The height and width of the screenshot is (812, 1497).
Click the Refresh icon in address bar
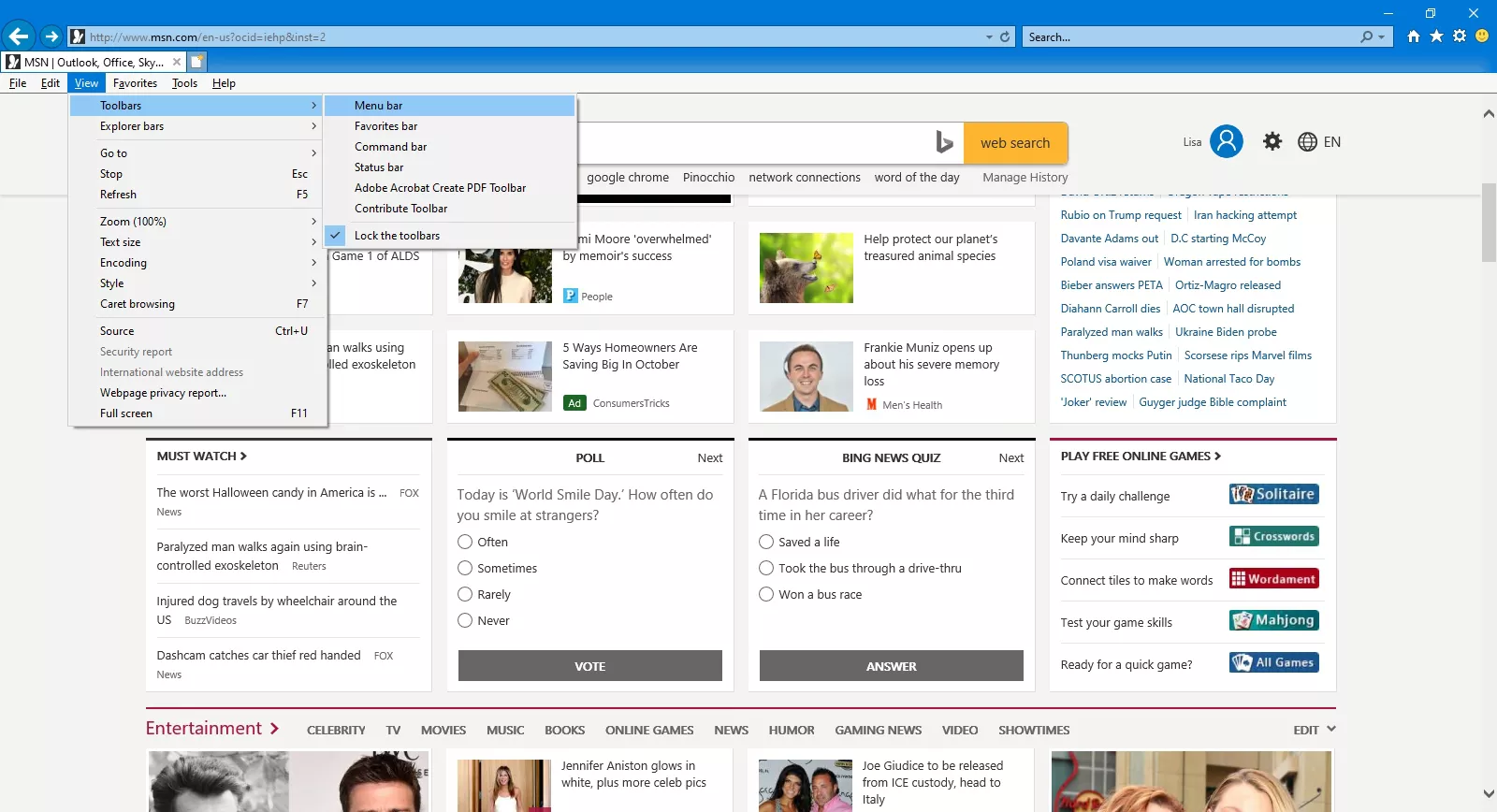tap(1005, 37)
